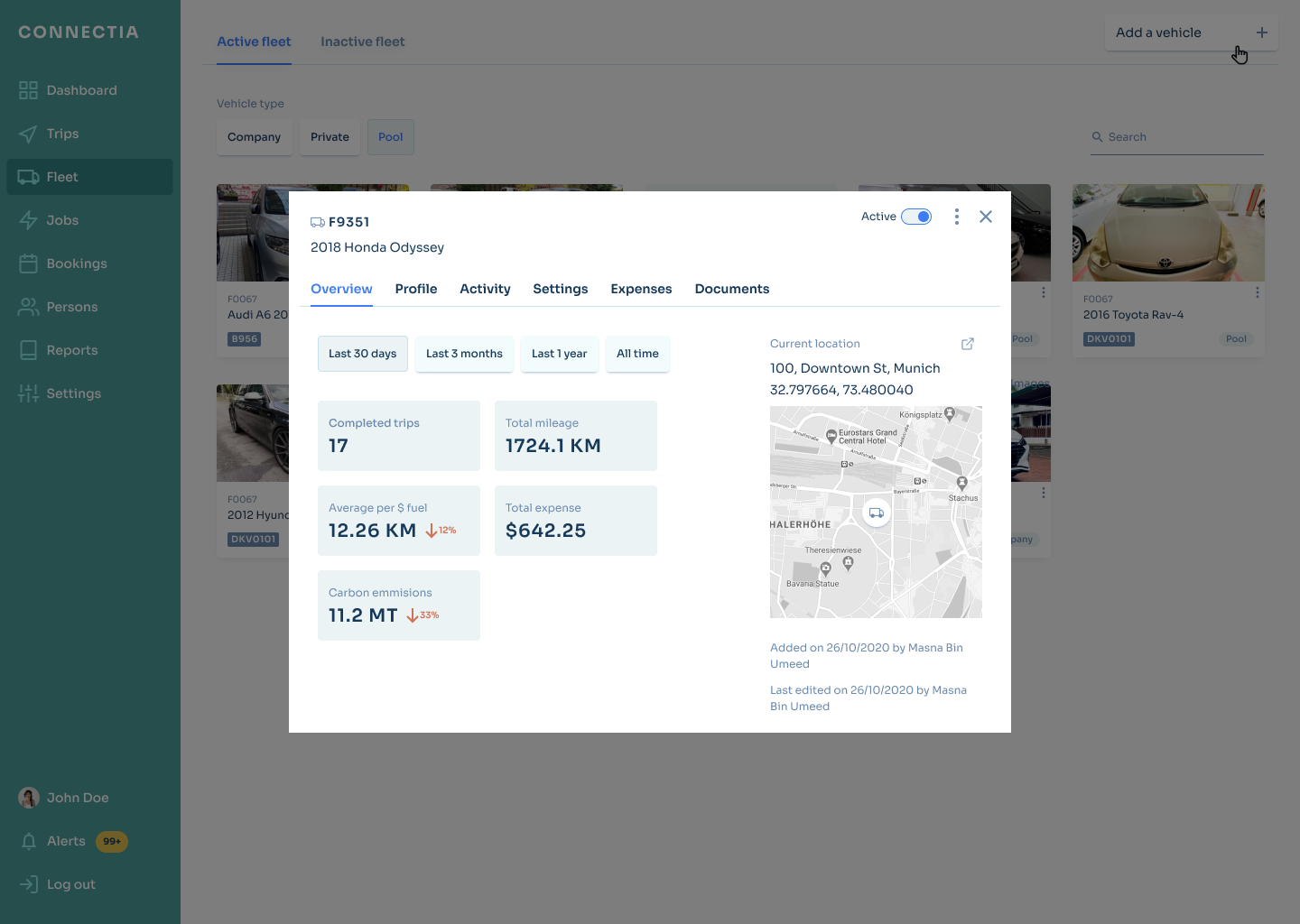The height and width of the screenshot is (924, 1300).
Task: Switch to the dialog Settings tab
Action: (561, 289)
